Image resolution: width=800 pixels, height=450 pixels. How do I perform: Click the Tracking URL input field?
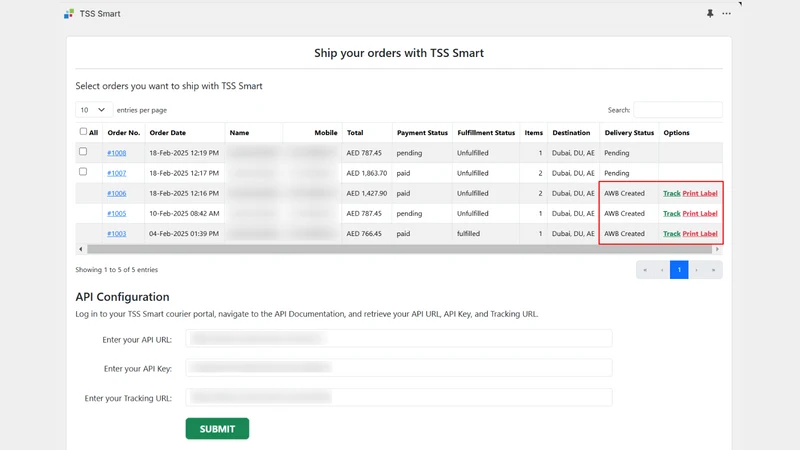tap(399, 397)
